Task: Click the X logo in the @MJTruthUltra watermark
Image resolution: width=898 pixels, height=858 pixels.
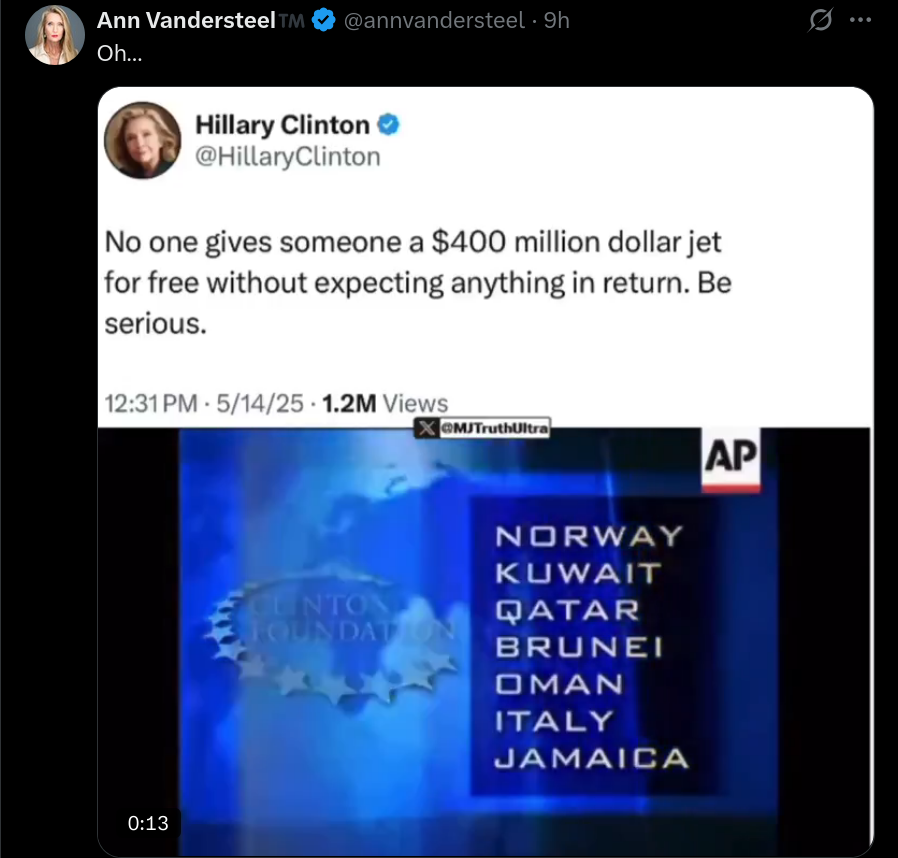Action: tap(426, 428)
